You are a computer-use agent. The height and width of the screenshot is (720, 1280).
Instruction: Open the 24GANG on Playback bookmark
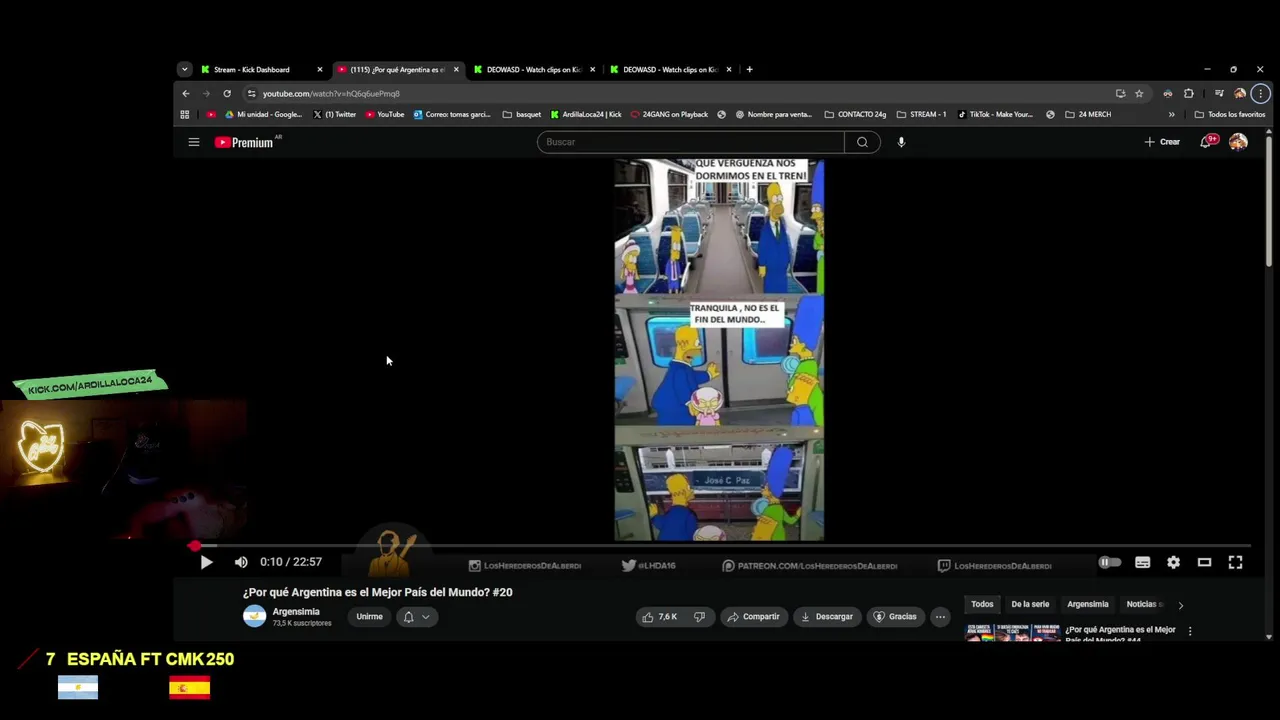[669, 114]
